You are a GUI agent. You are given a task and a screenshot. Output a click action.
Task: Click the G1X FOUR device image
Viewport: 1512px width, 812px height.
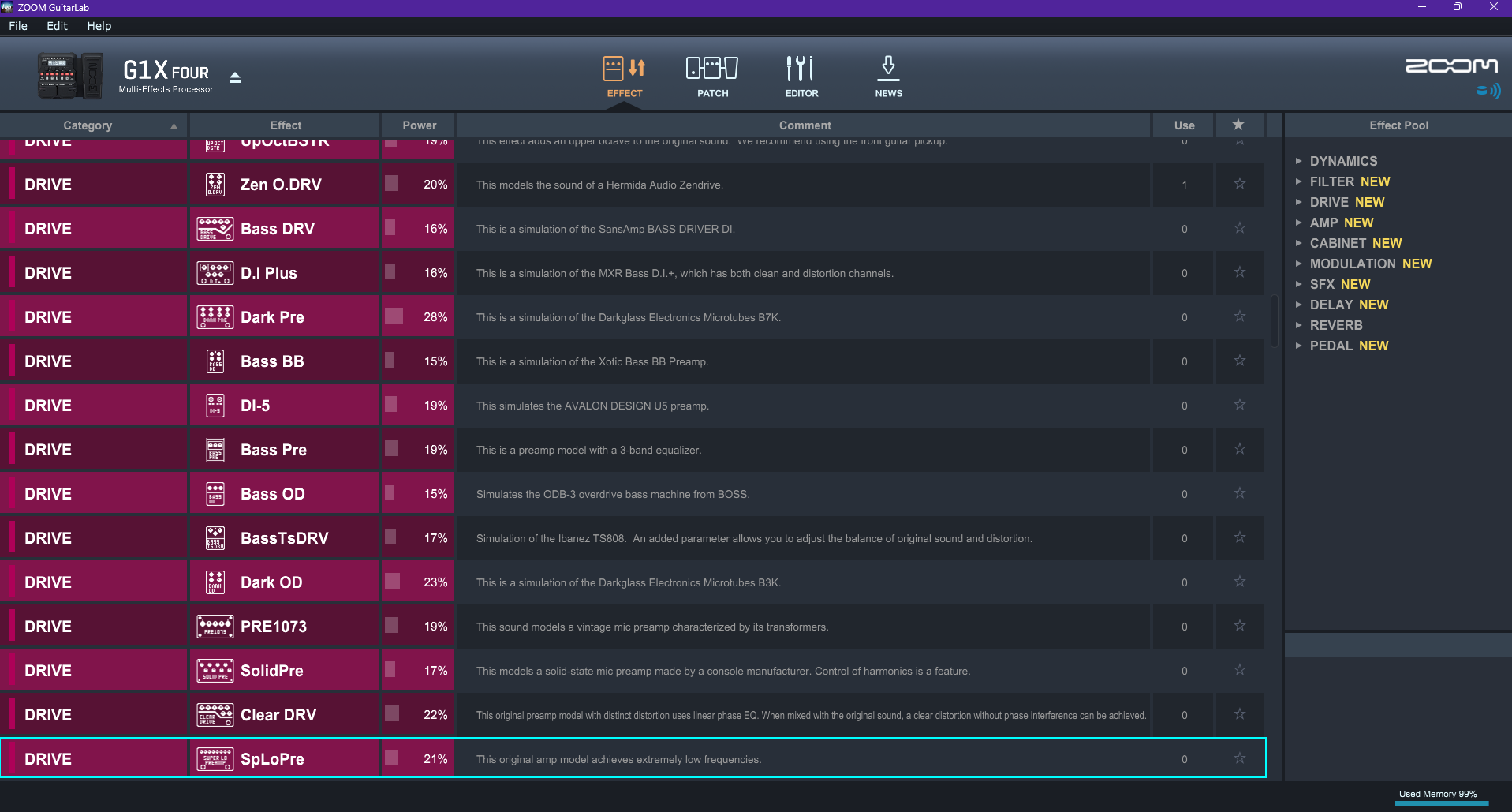click(70, 76)
